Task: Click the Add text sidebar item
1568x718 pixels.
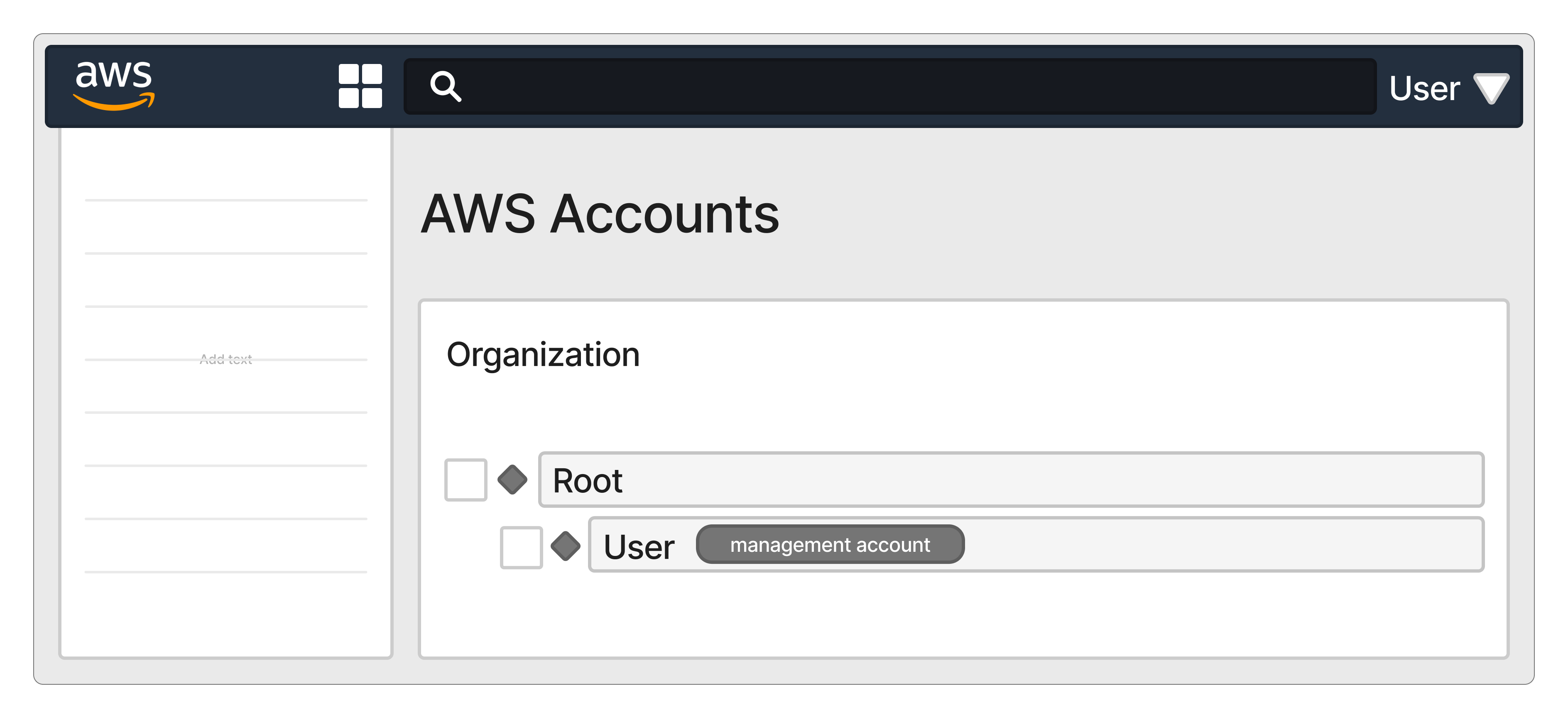Action: [226, 359]
